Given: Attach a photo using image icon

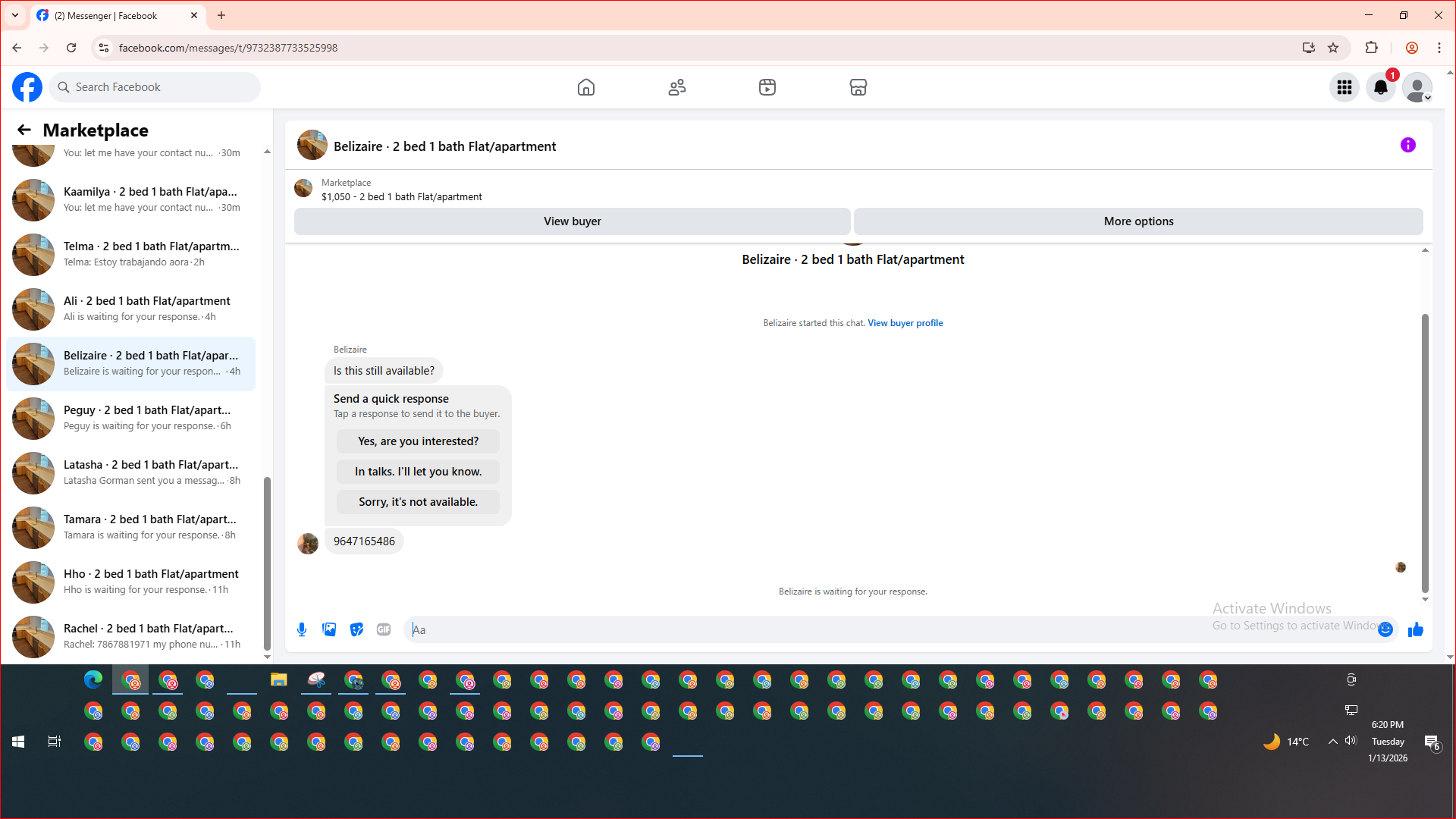Looking at the screenshot, I should point(329,629).
